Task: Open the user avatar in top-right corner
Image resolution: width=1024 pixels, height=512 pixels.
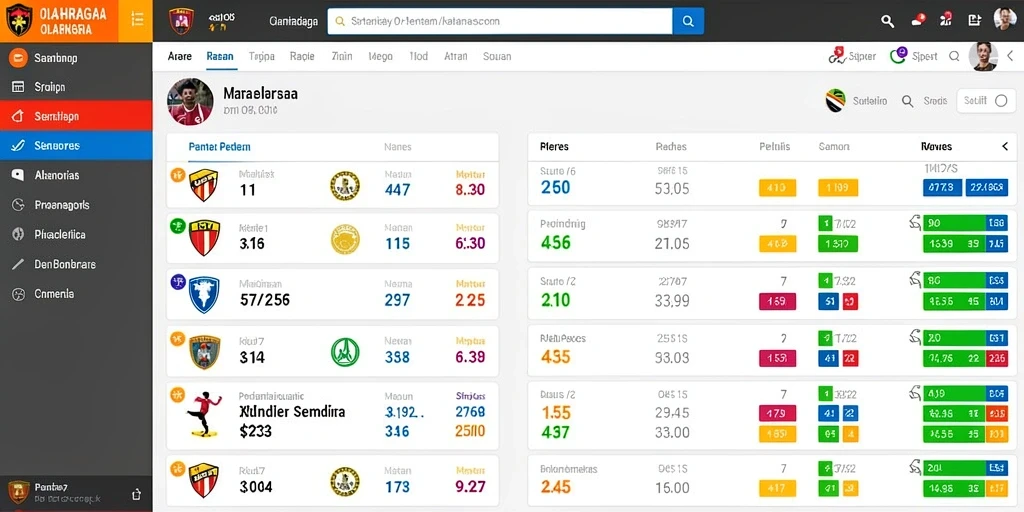Action: click(1004, 20)
